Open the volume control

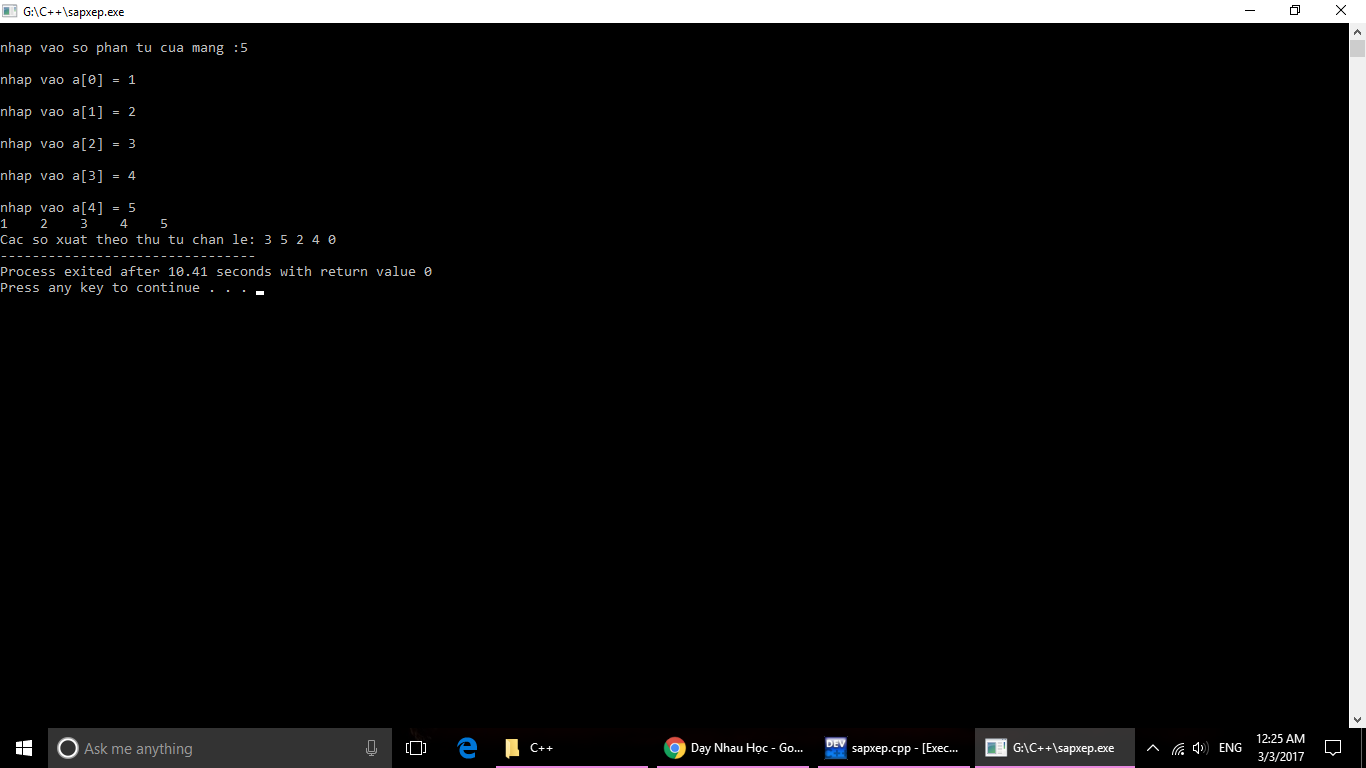[1200, 748]
